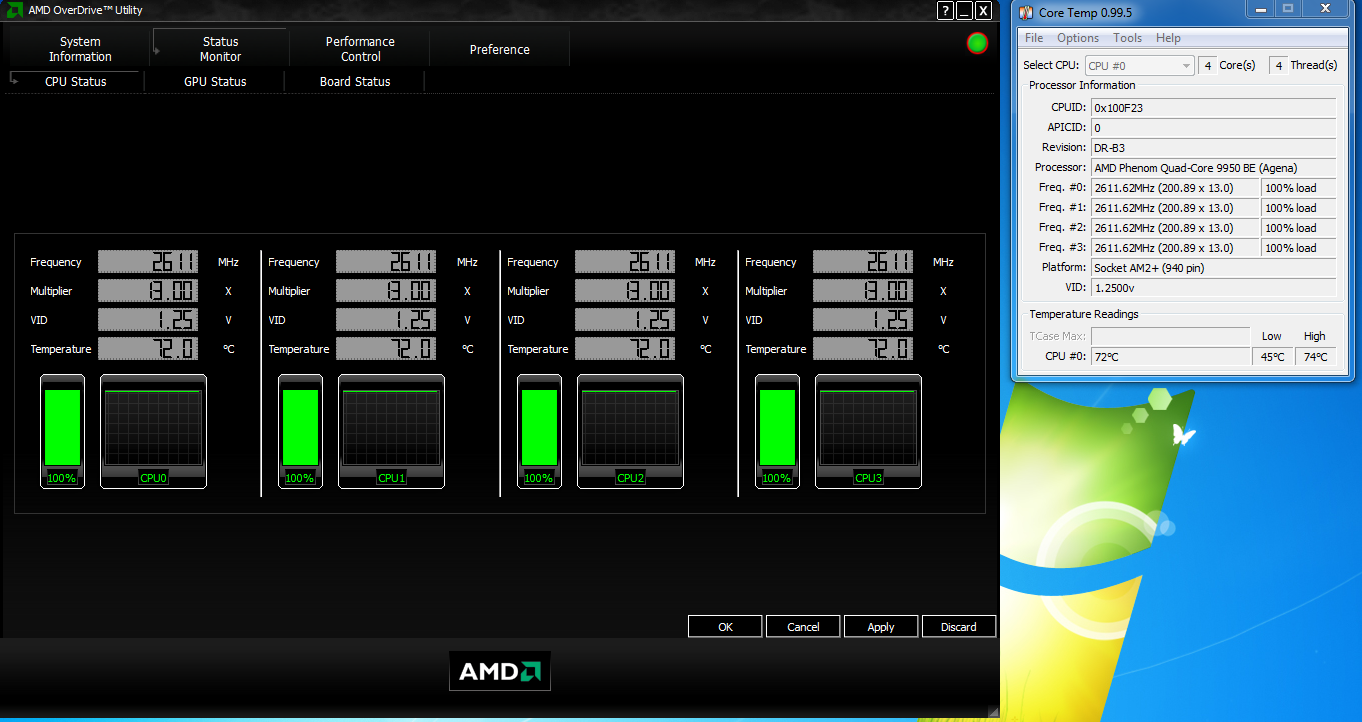Click the OK button in AMD OverDrive

coord(725,626)
